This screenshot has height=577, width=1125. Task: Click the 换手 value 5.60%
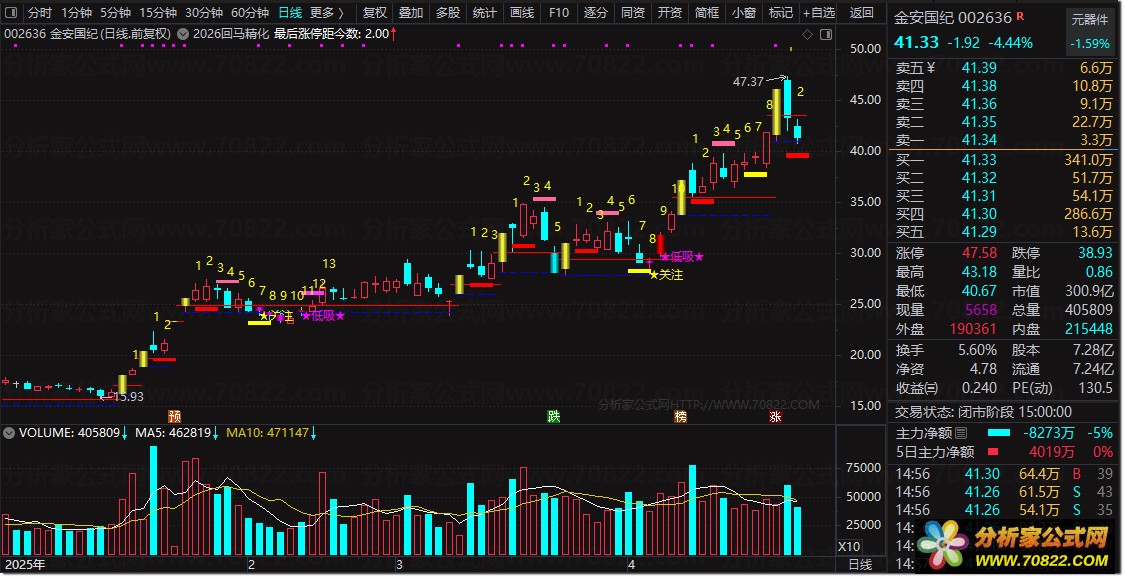pos(977,350)
